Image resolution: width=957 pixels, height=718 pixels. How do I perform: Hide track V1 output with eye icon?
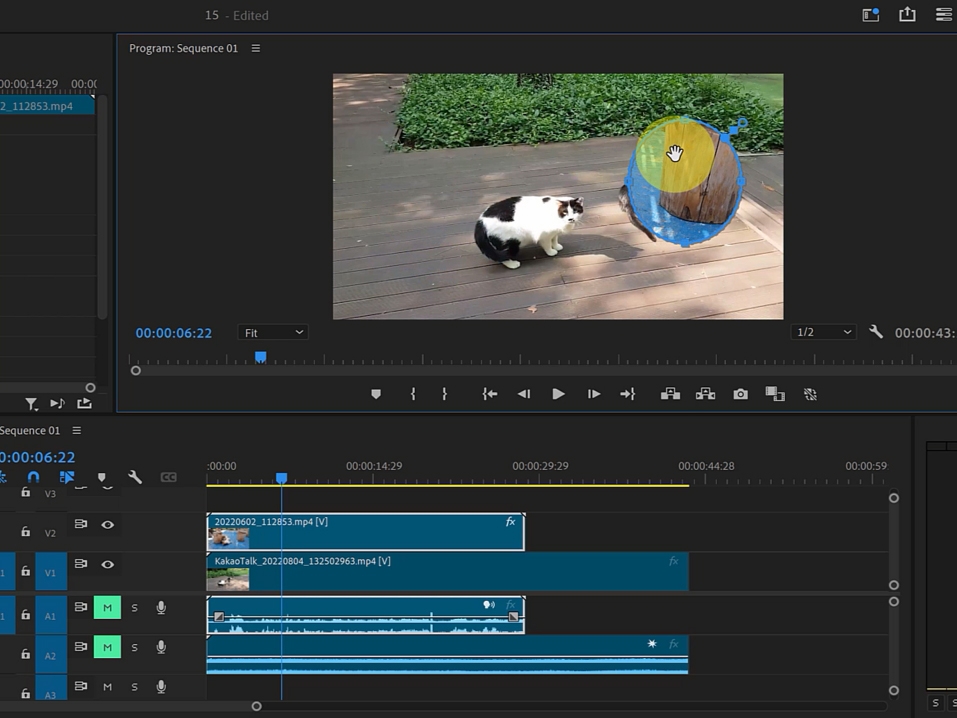(107, 564)
